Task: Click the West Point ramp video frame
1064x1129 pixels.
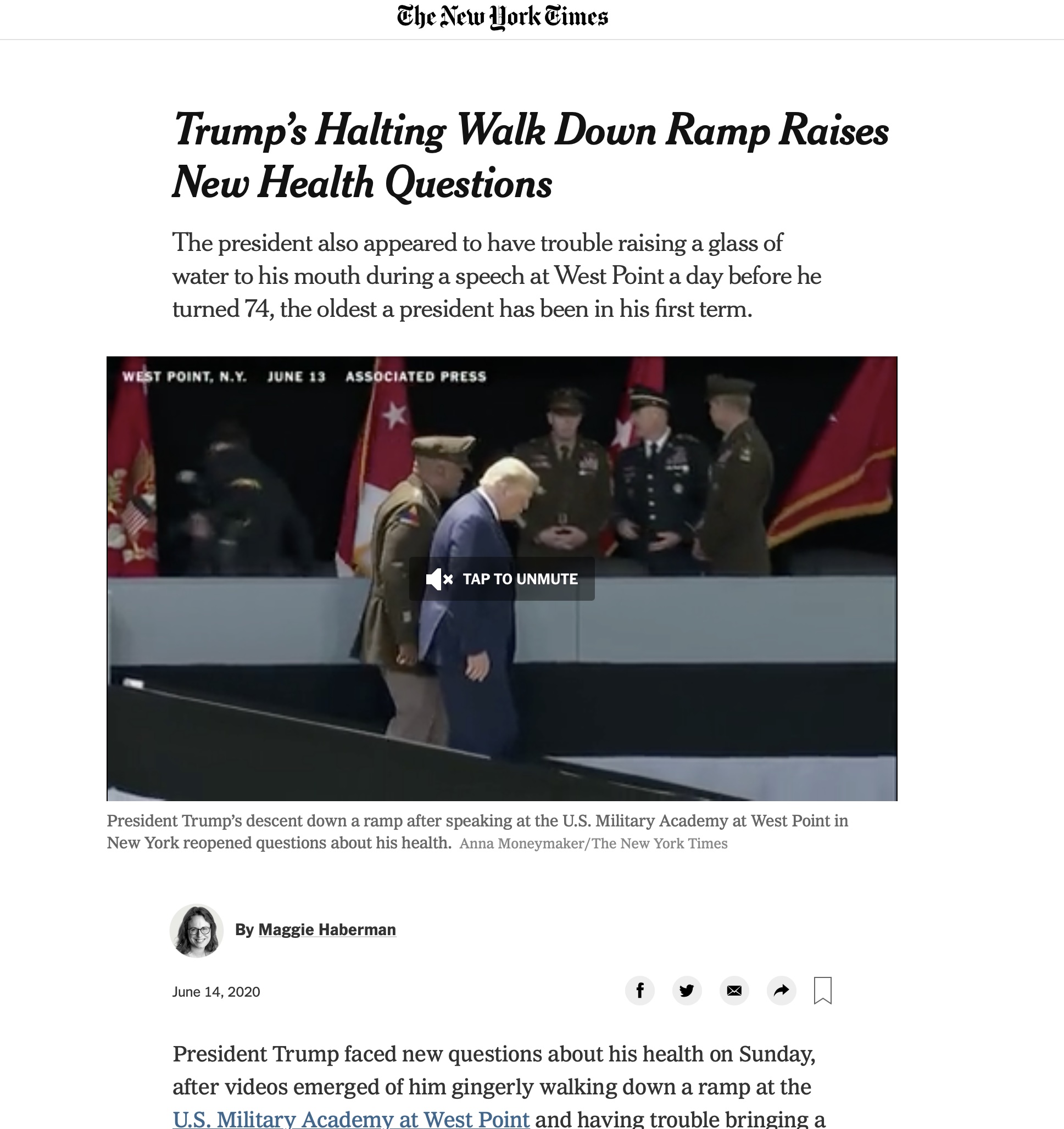Action: pos(502,578)
